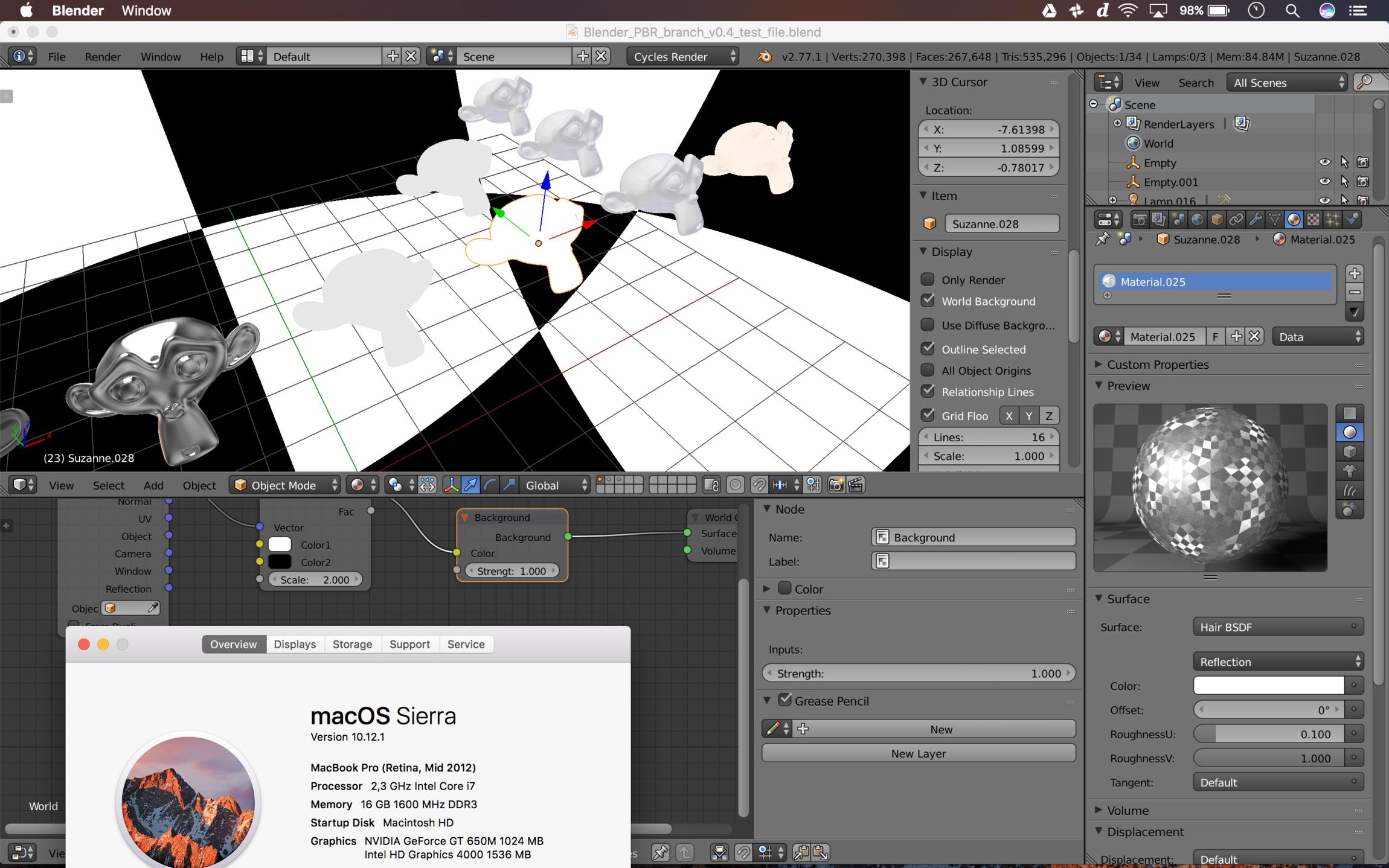1389x868 pixels.
Task: Select the flat plane preview shape
Action: pos(1350,413)
